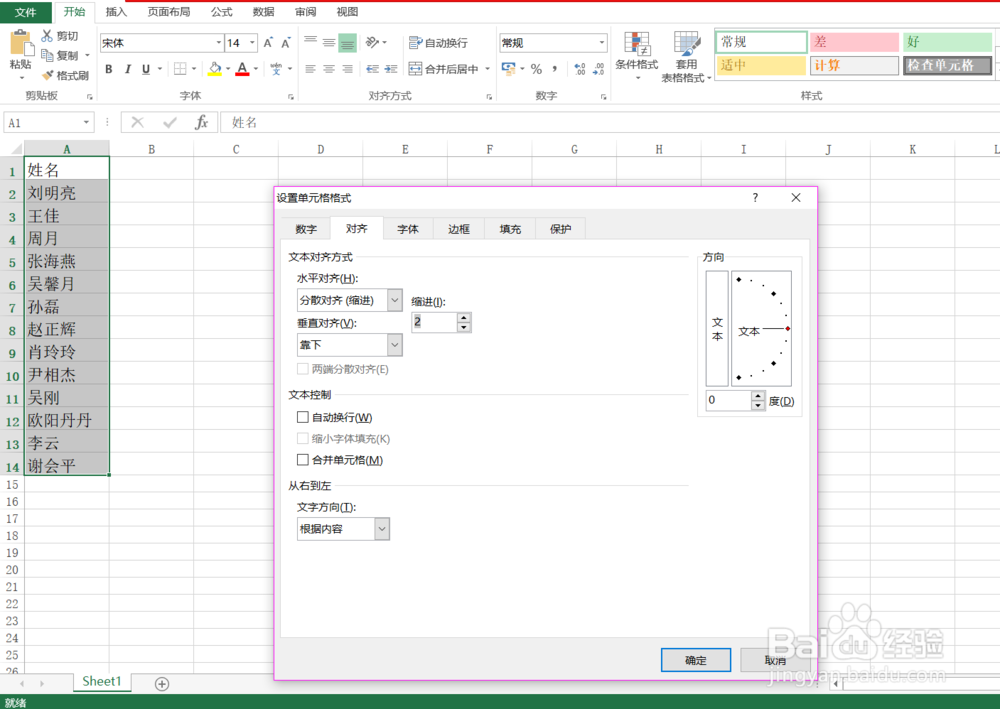Open the 垂直对齐 dropdown
Image resolution: width=1000 pixels, height=709 pixels.
tap(395, 345)
